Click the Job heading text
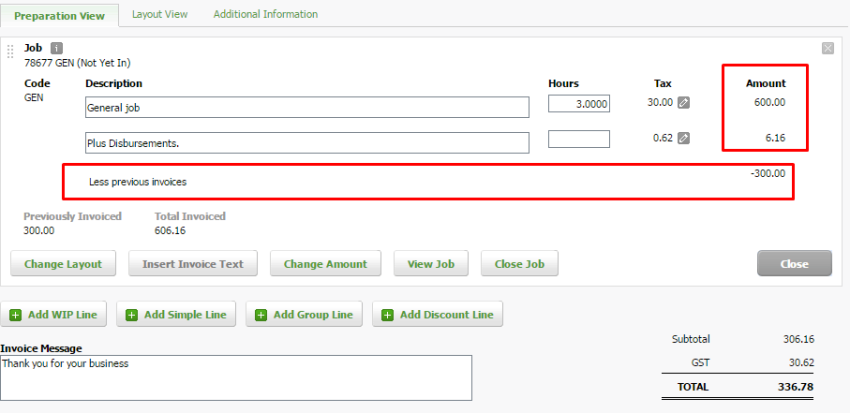 point(33,48)
